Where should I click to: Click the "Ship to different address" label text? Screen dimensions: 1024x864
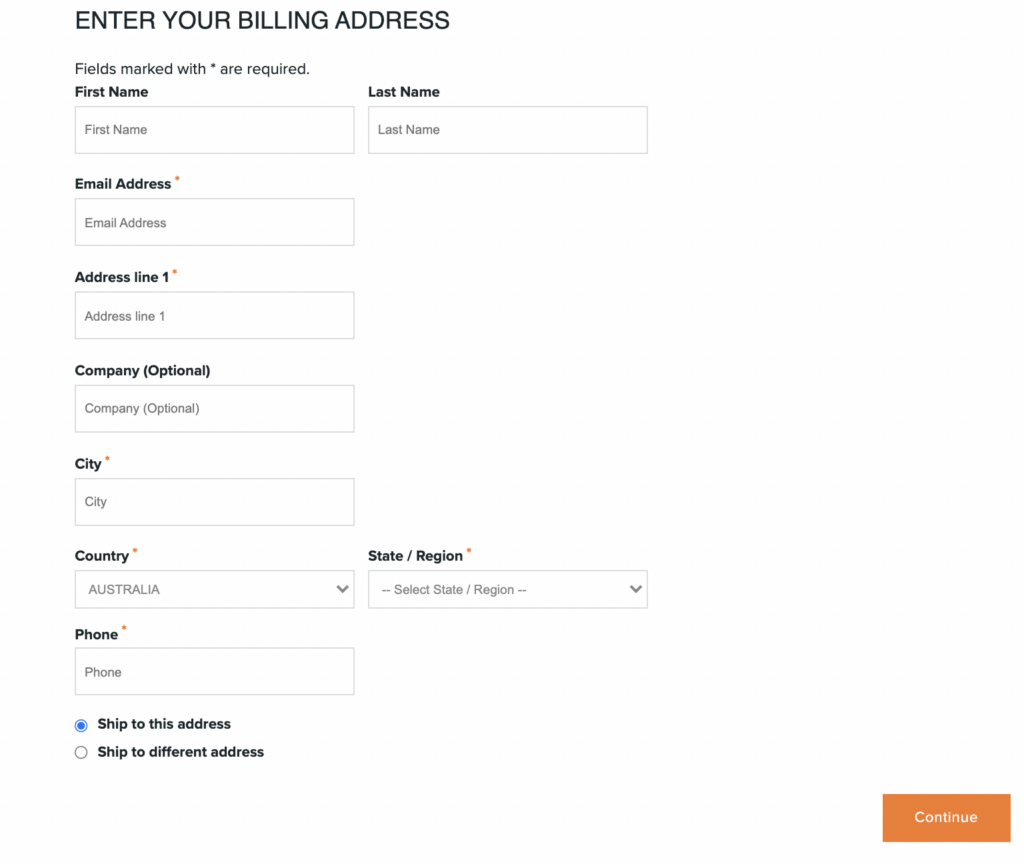180,752
